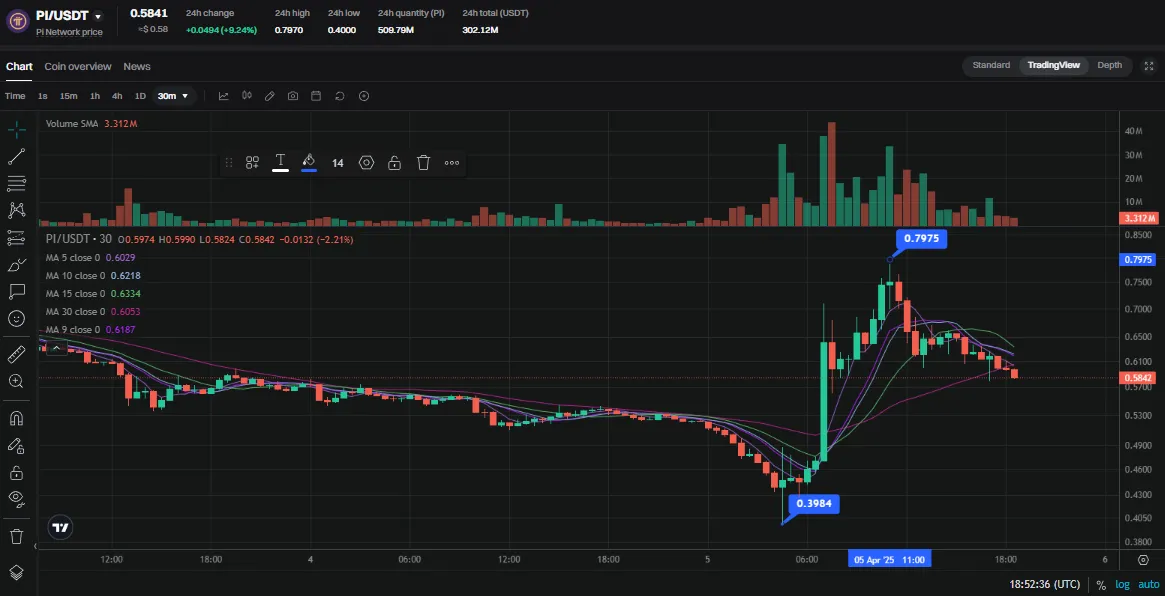The height and width of the screenshot is (596, 1165).
Task: Take a chart snapshot with camera icon
Action: click(x=293, y=96)
